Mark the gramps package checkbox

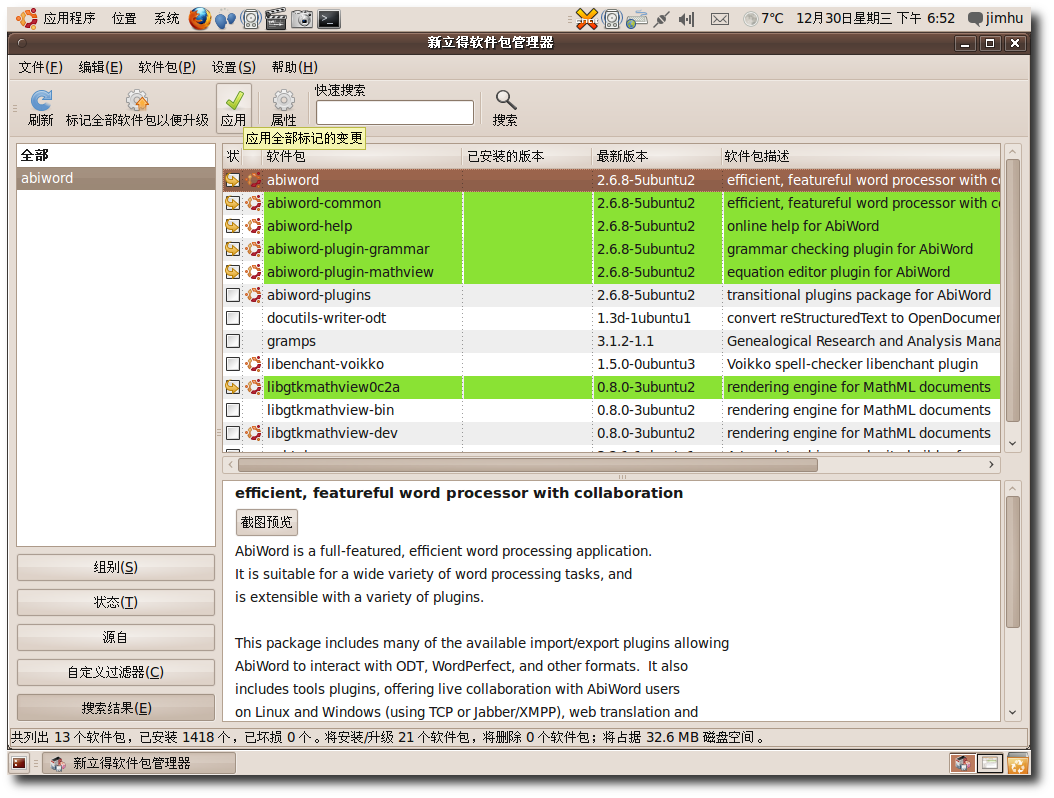(x=233, y=341)
